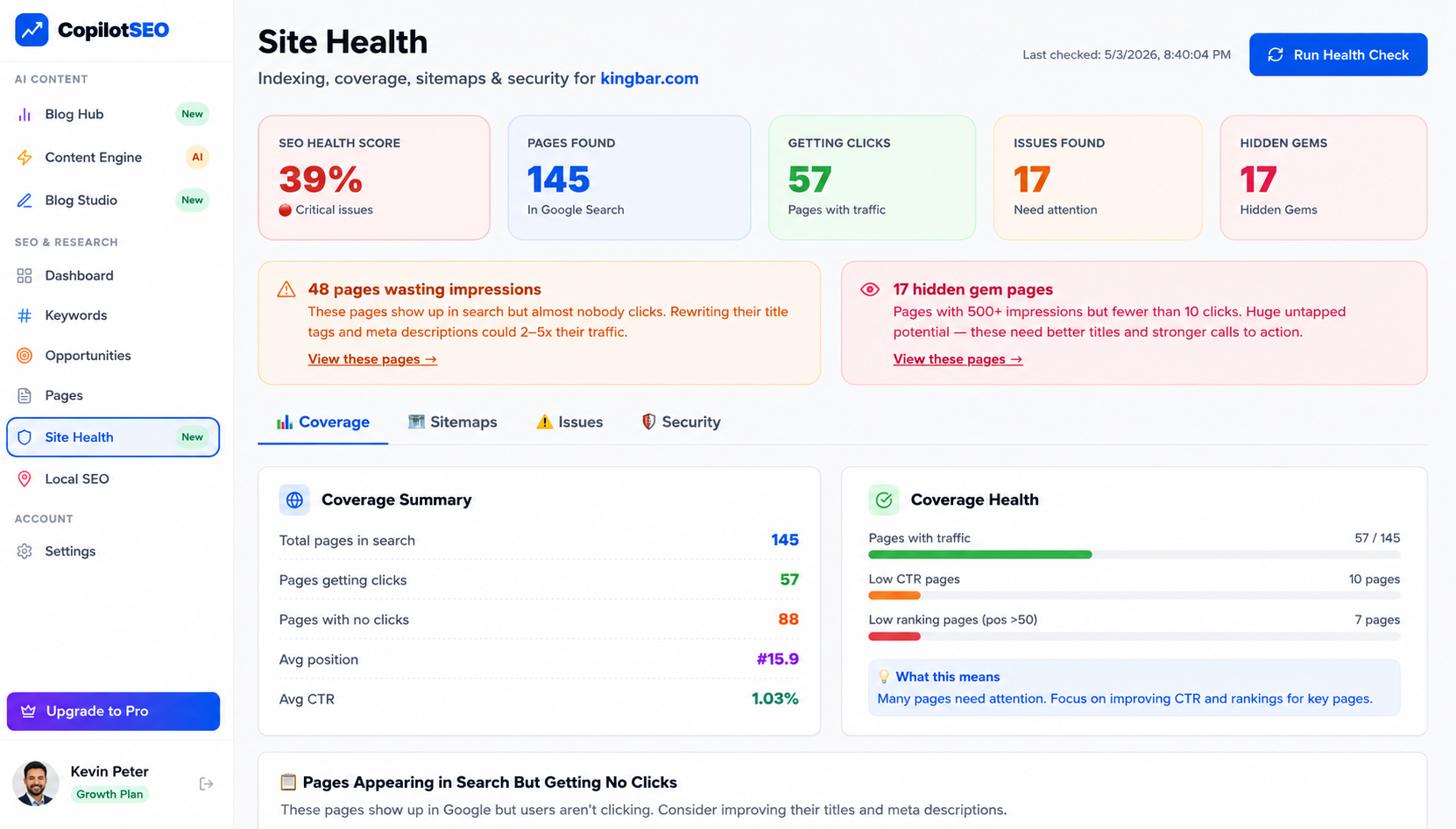Open the kingbar.com link
Screen dimensions: 1456x829
pos(649,79)
